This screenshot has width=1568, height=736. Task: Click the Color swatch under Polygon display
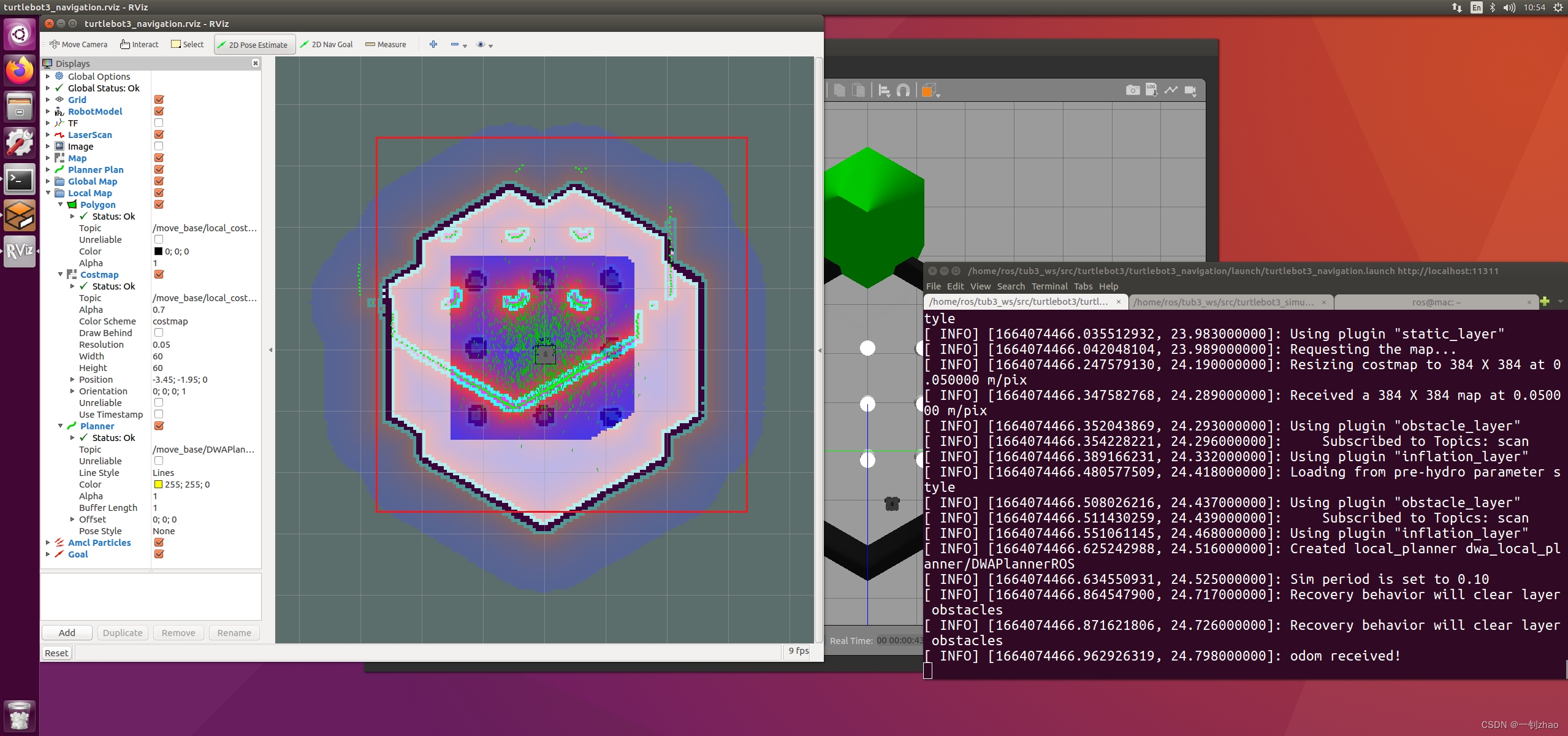click(x=158, y=251)
